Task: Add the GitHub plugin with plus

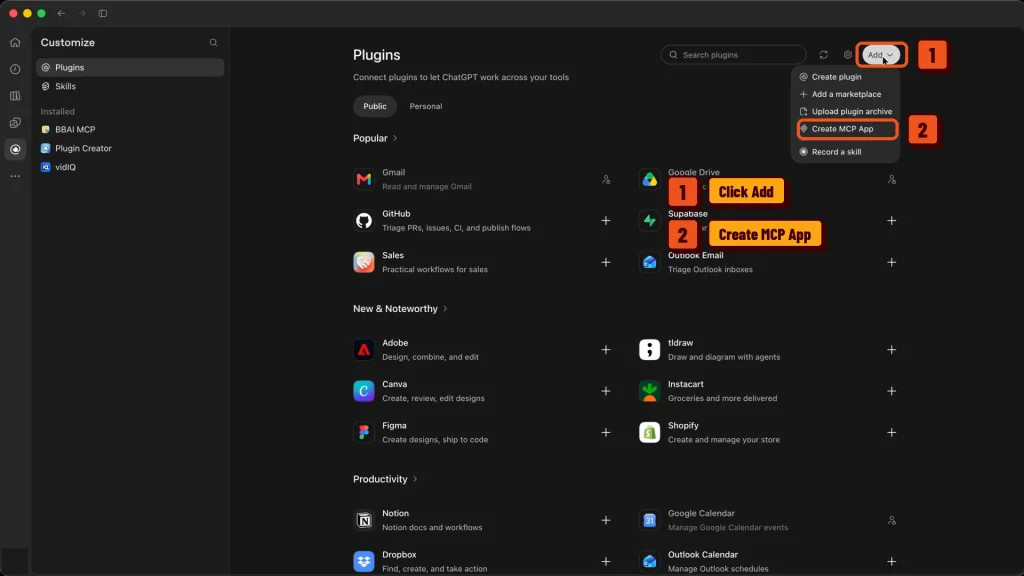Action: (x=606, y=221)
